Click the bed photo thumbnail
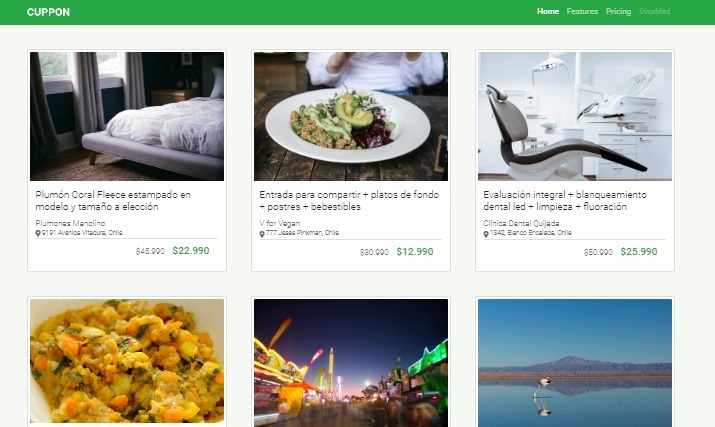The height and width of the screenshot is (427, 715). (x=127, y=116)
